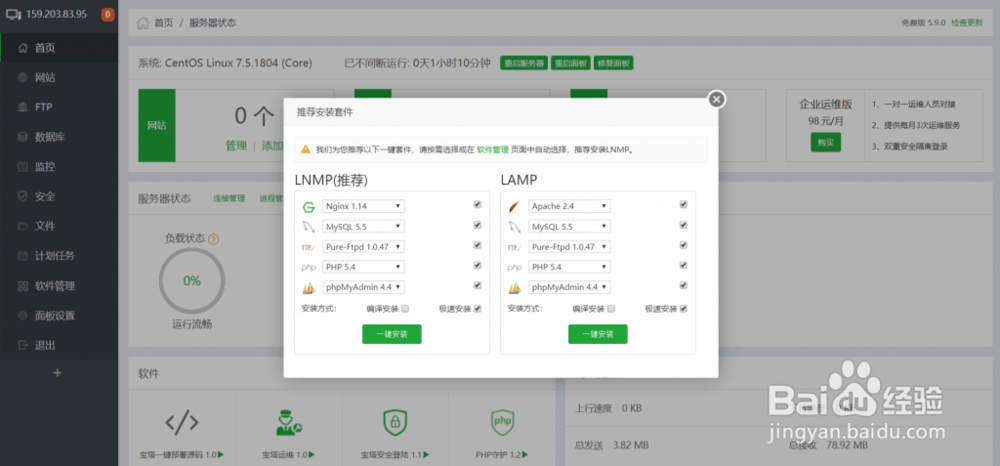Open 数据库 database sidebar item
Viewport: 1000px width, 466px height.
point(59,137)
